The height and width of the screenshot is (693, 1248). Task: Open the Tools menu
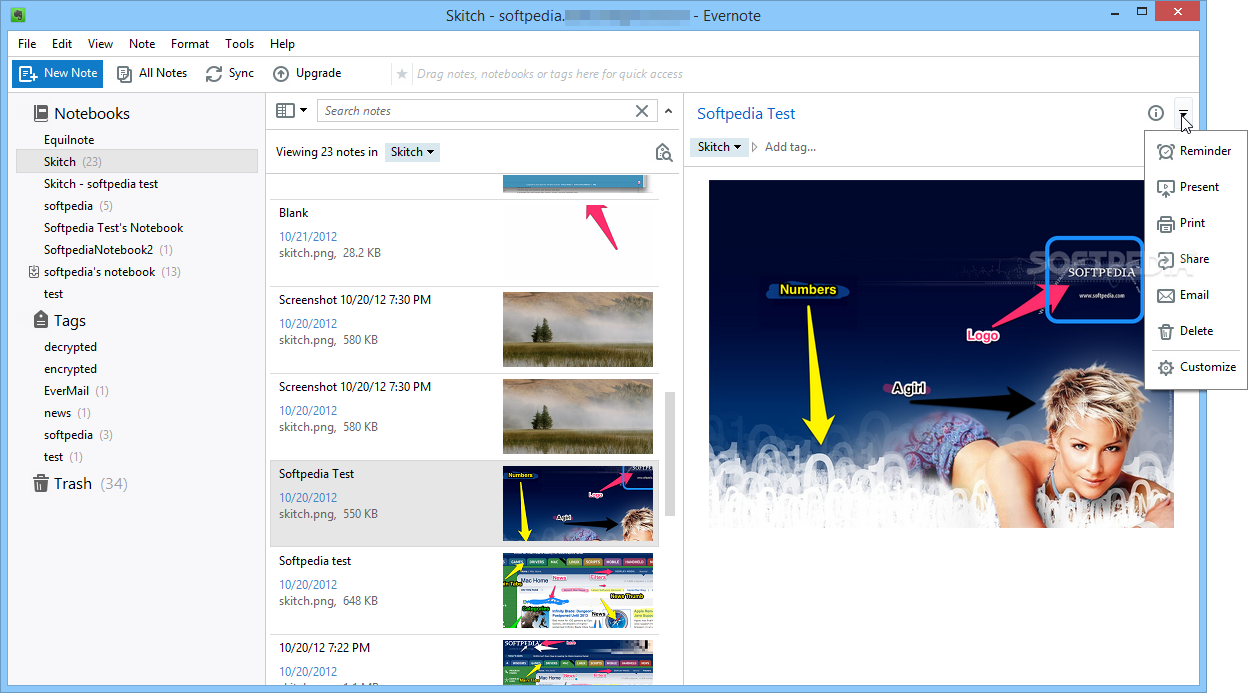pos(240,44)
